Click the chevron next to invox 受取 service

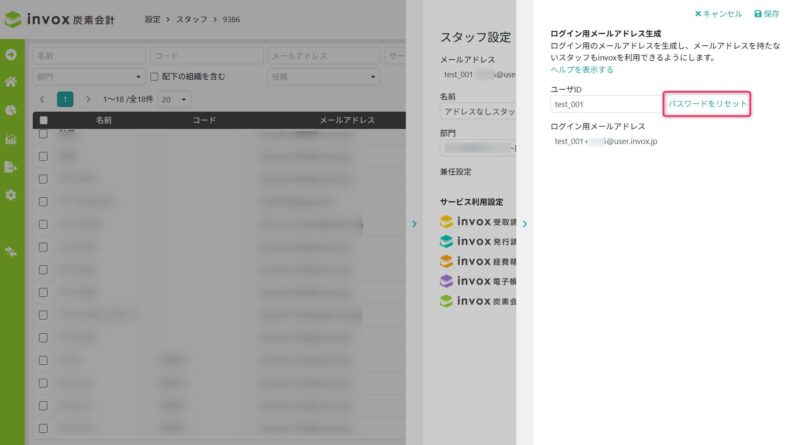click(524, 224)
